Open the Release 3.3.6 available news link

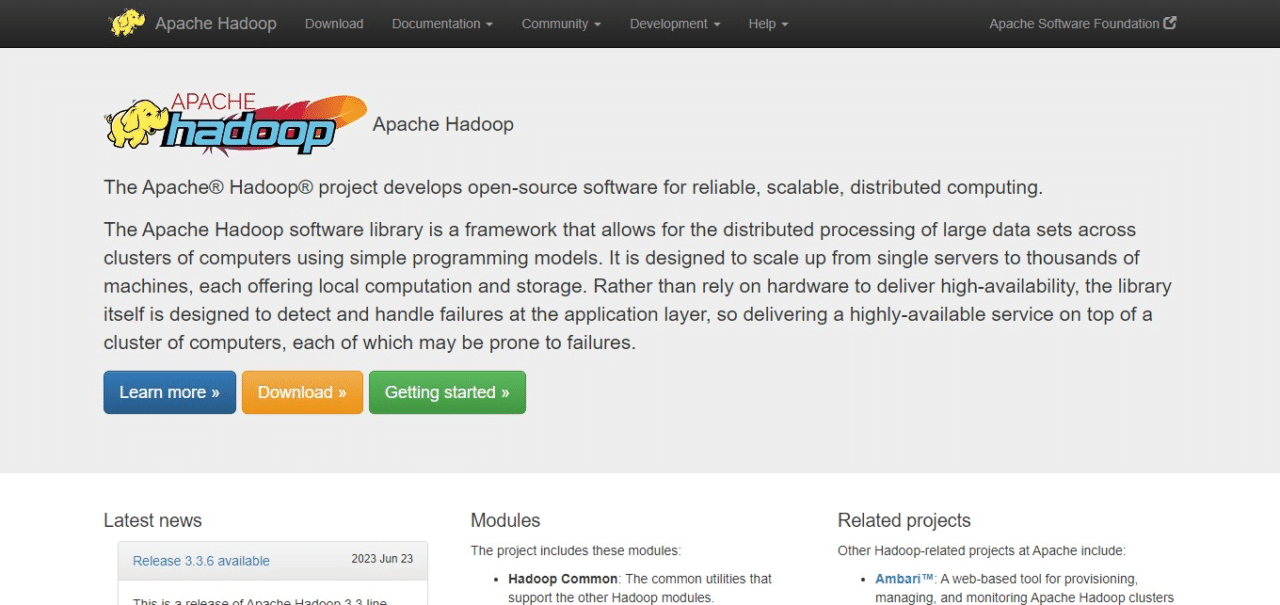pos(201,561)
